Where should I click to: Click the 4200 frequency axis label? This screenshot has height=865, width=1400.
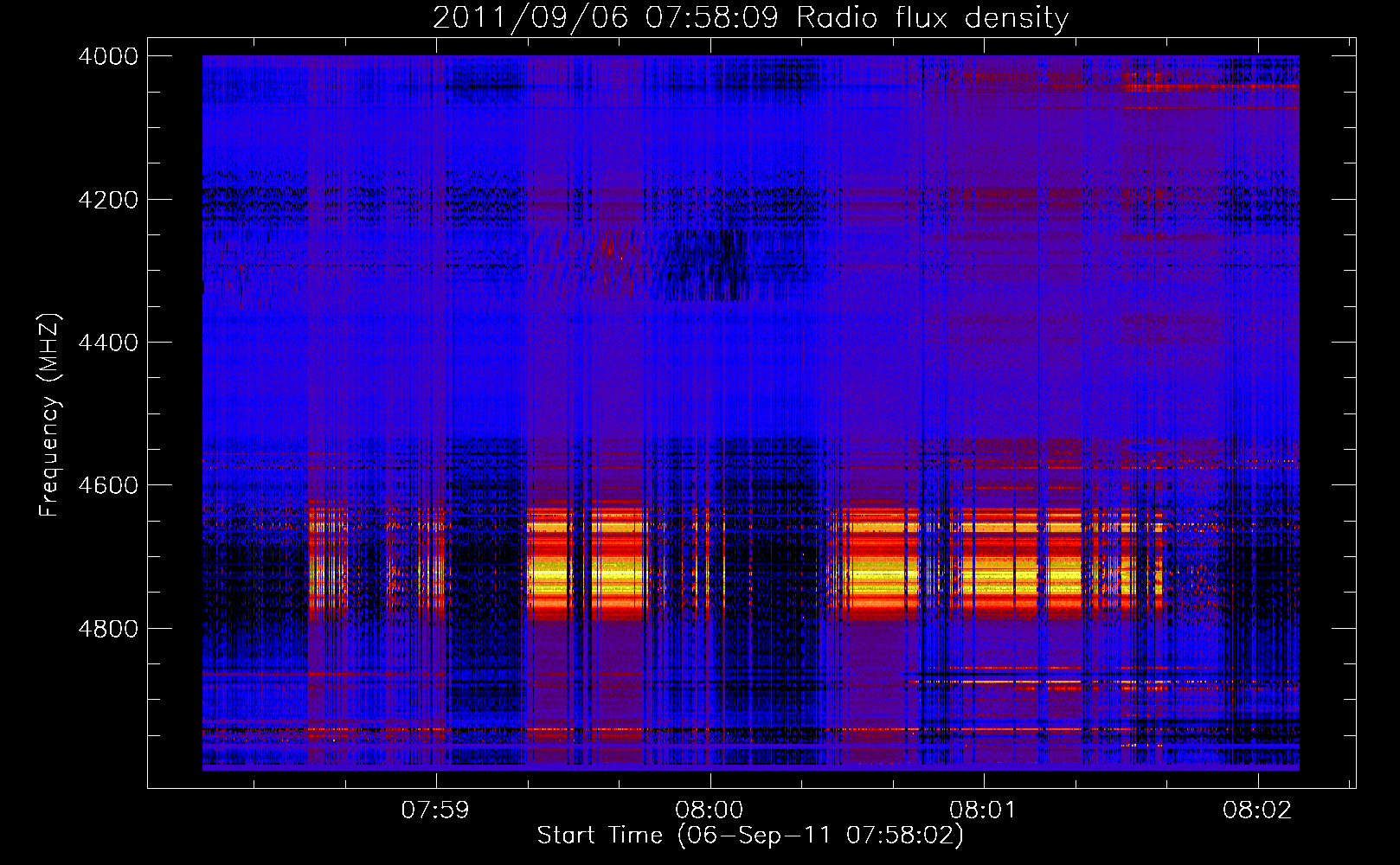pyautogui.click(x=108, y=200)
